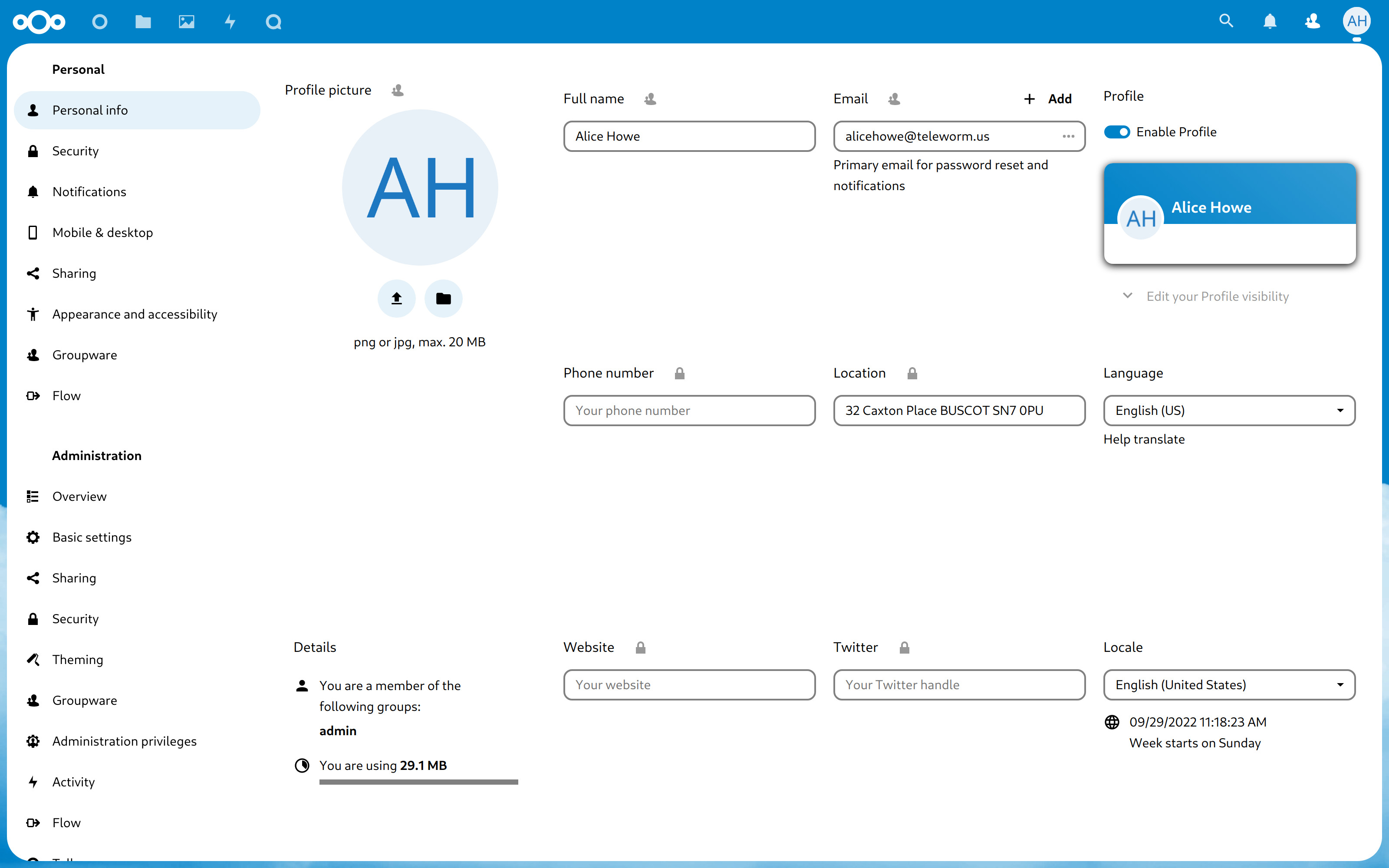1389x868 pixels.
Task: Open the Files app icon
Action: coord(143,22)
